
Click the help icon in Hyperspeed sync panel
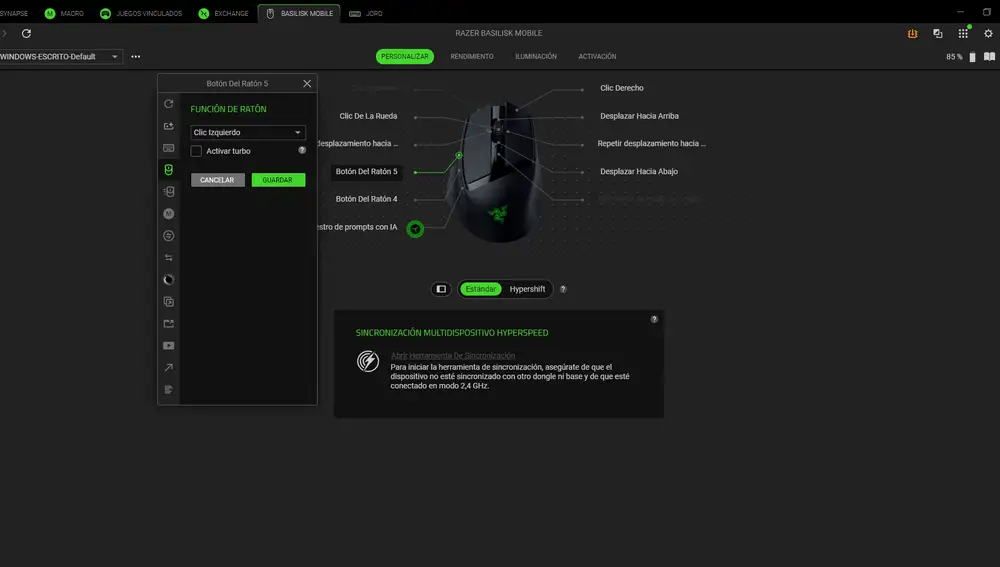pos(654,319)
